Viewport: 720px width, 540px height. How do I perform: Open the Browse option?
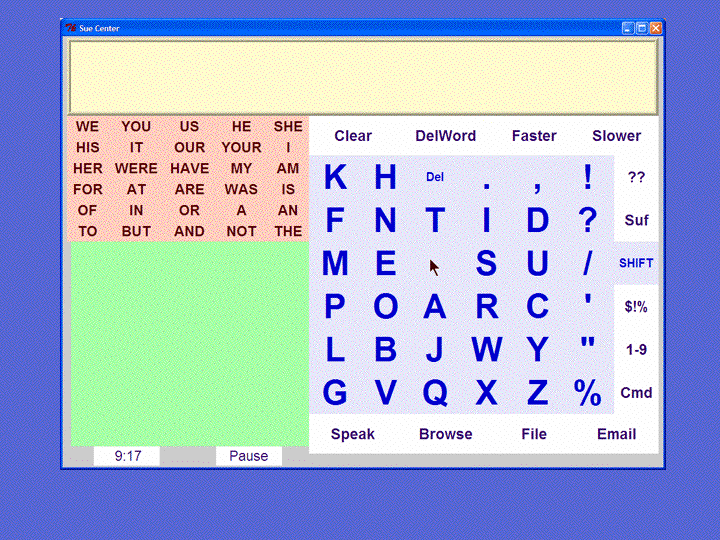(445, 434)
